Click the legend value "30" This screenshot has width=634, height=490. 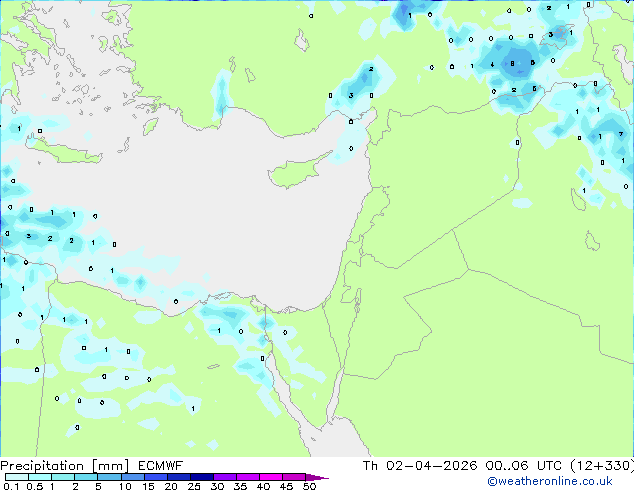(217, 486)
